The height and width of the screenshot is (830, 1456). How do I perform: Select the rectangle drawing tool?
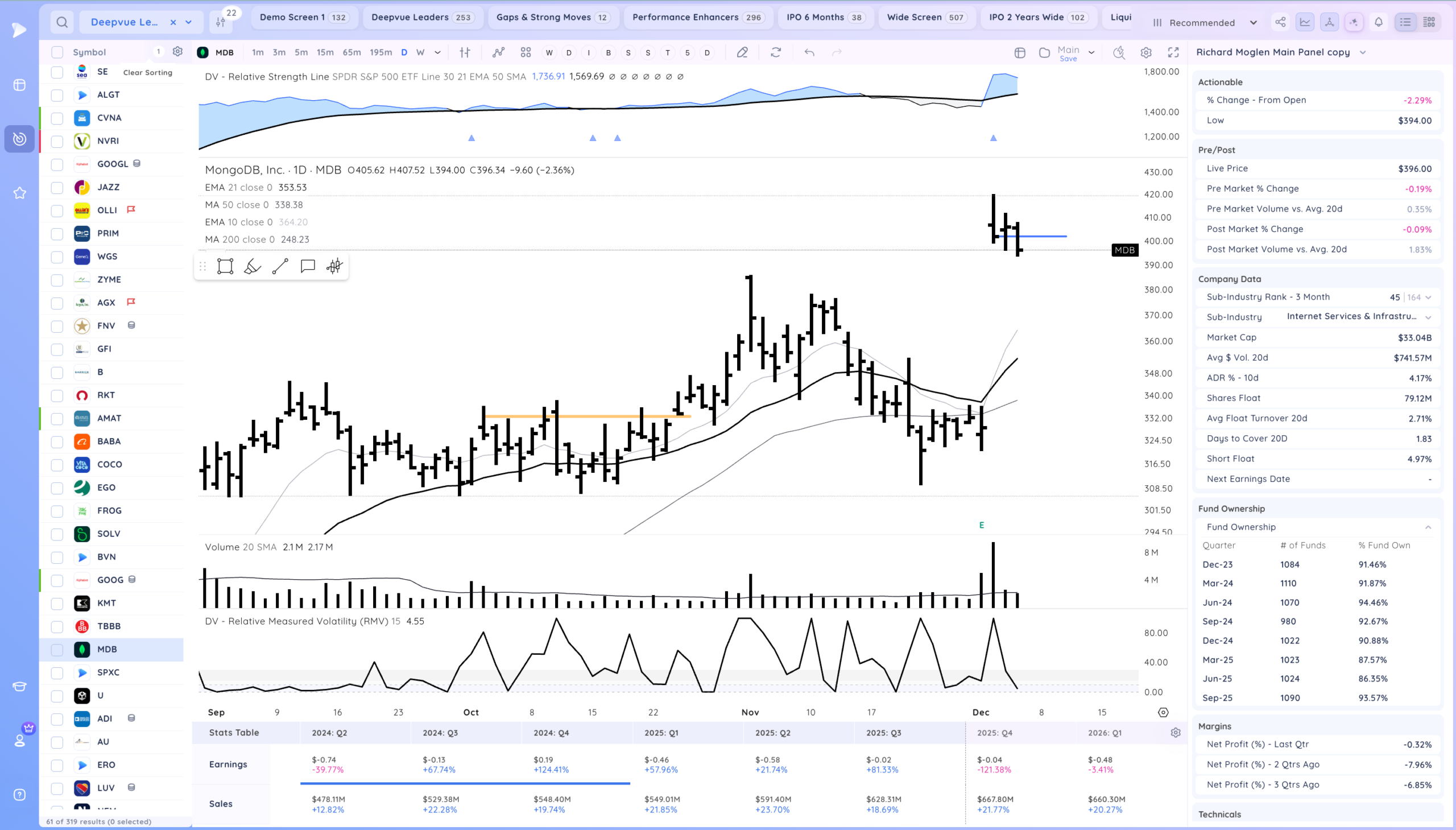[225, 266]
